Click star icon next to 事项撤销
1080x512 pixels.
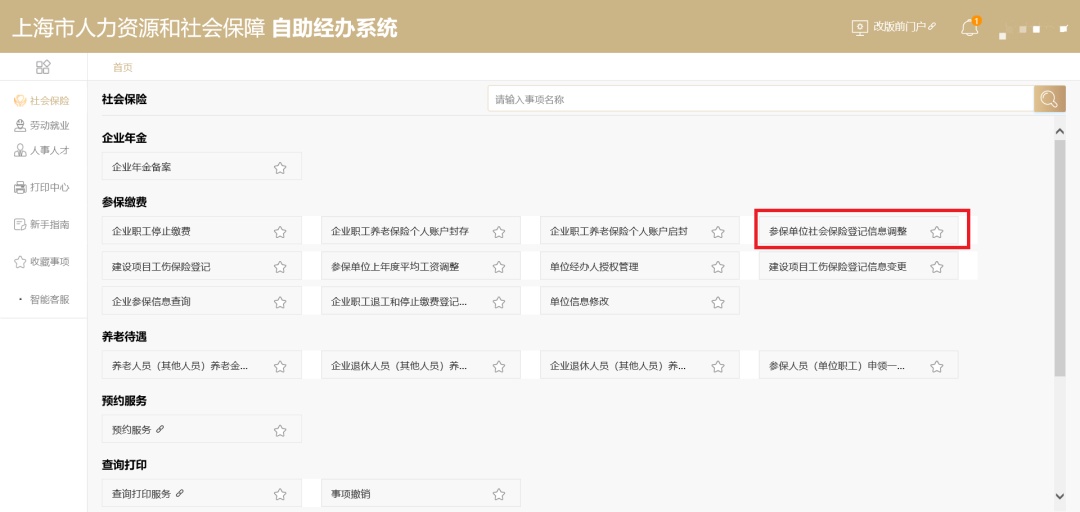[498, 494]
